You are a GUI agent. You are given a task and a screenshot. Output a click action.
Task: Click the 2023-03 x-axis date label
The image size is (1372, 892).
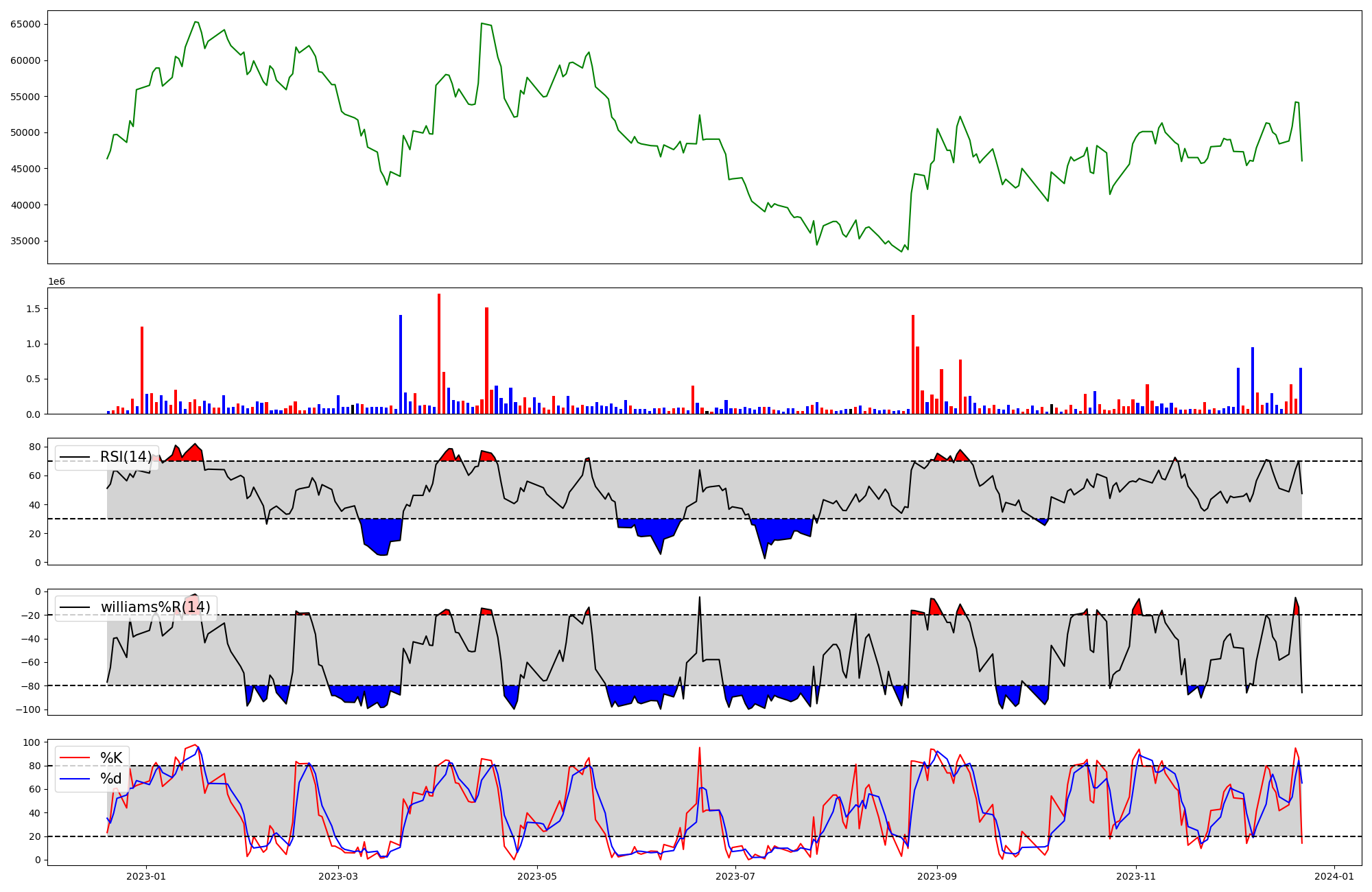[x=338, y=876]
